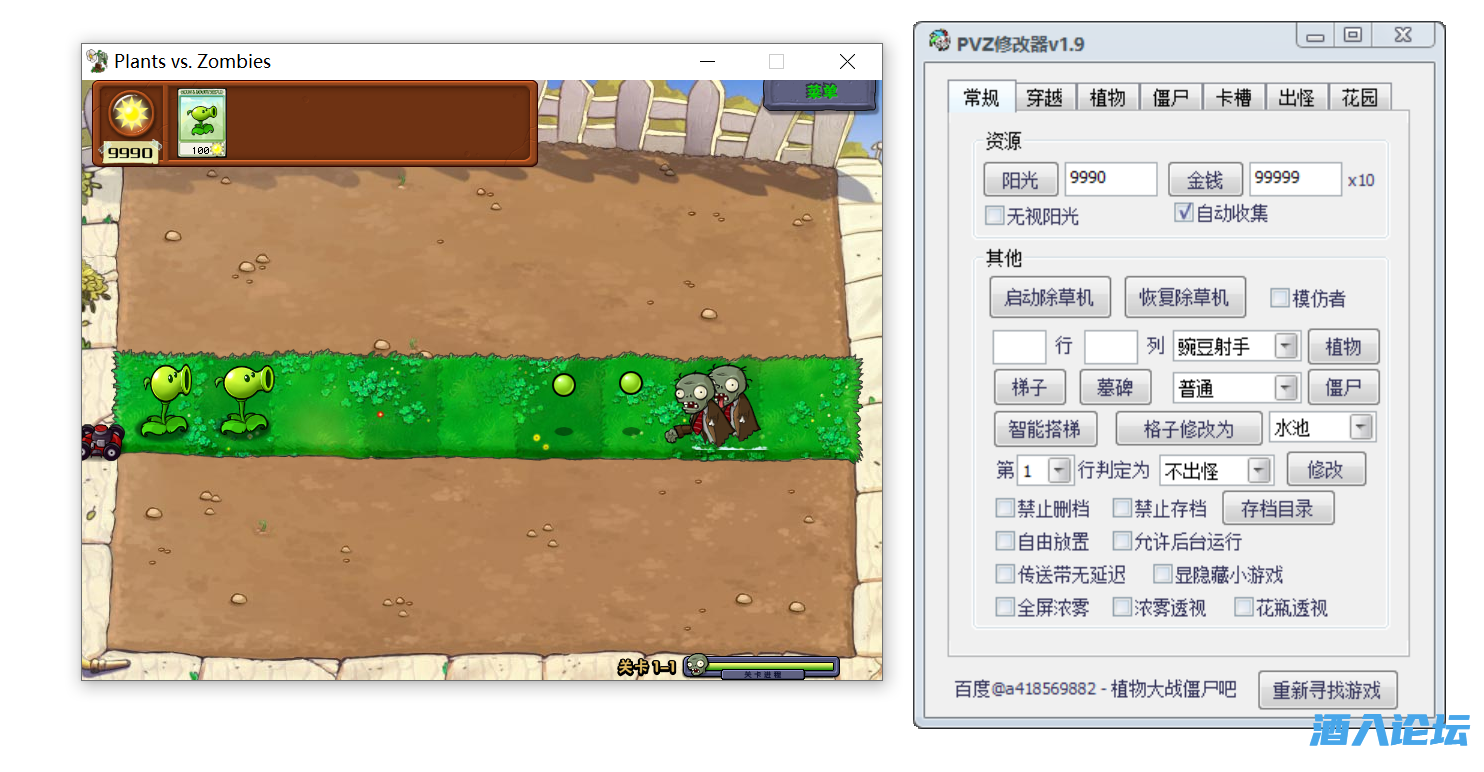Image resolution: width=1484 pixels, height=772 pixels.
Task: Expand the grid type dropdown showing 水池
Action: tap(1322, 428)
